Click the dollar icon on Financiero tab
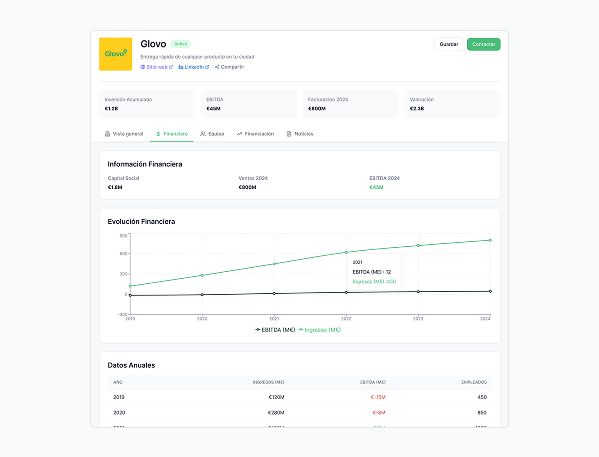Image resolution: width=599 pixels, height=457 pixels. (158, 134)
